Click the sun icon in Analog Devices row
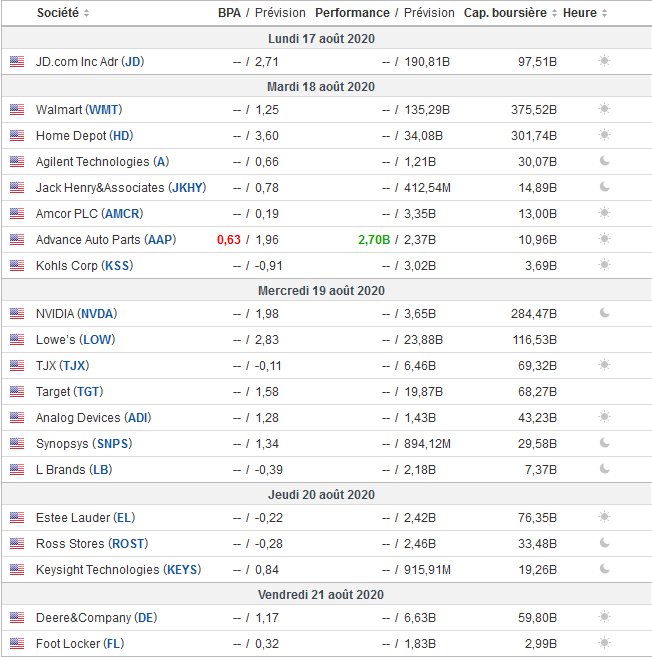The height and width of the screenshot is (657, 652). (604, 417)
